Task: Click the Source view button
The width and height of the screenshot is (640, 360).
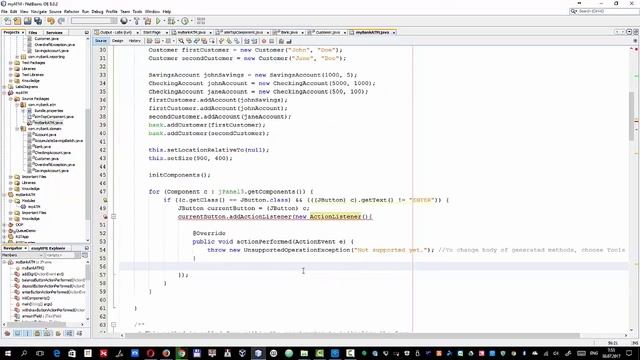Action: (100, 41)
